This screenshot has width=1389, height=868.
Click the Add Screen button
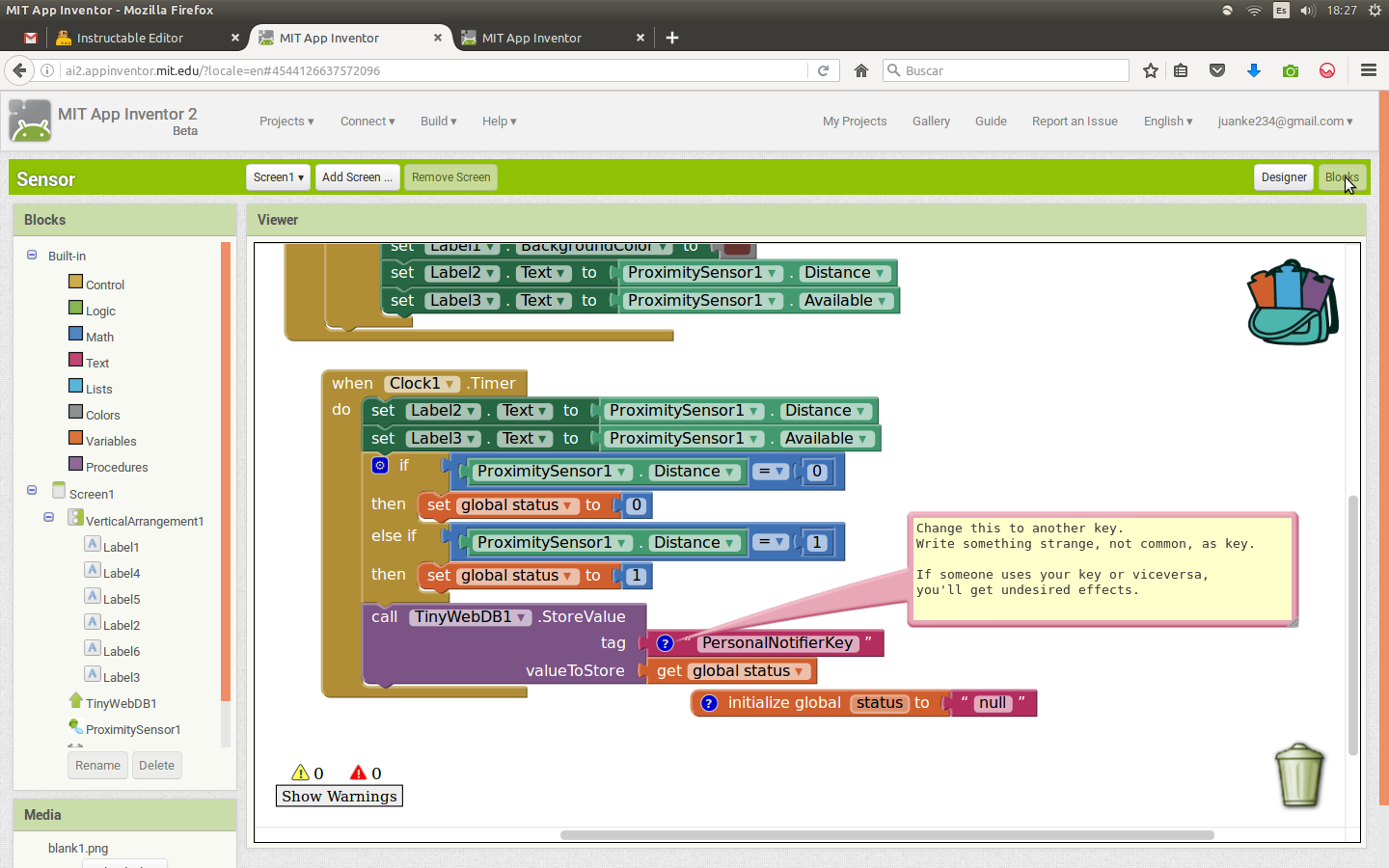point(357,177)
